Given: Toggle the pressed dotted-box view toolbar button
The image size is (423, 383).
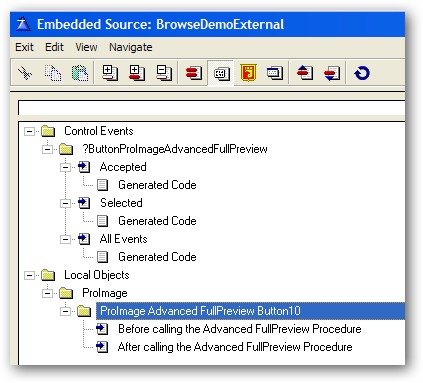Looking at the screenshot, I should coord(221,73).
